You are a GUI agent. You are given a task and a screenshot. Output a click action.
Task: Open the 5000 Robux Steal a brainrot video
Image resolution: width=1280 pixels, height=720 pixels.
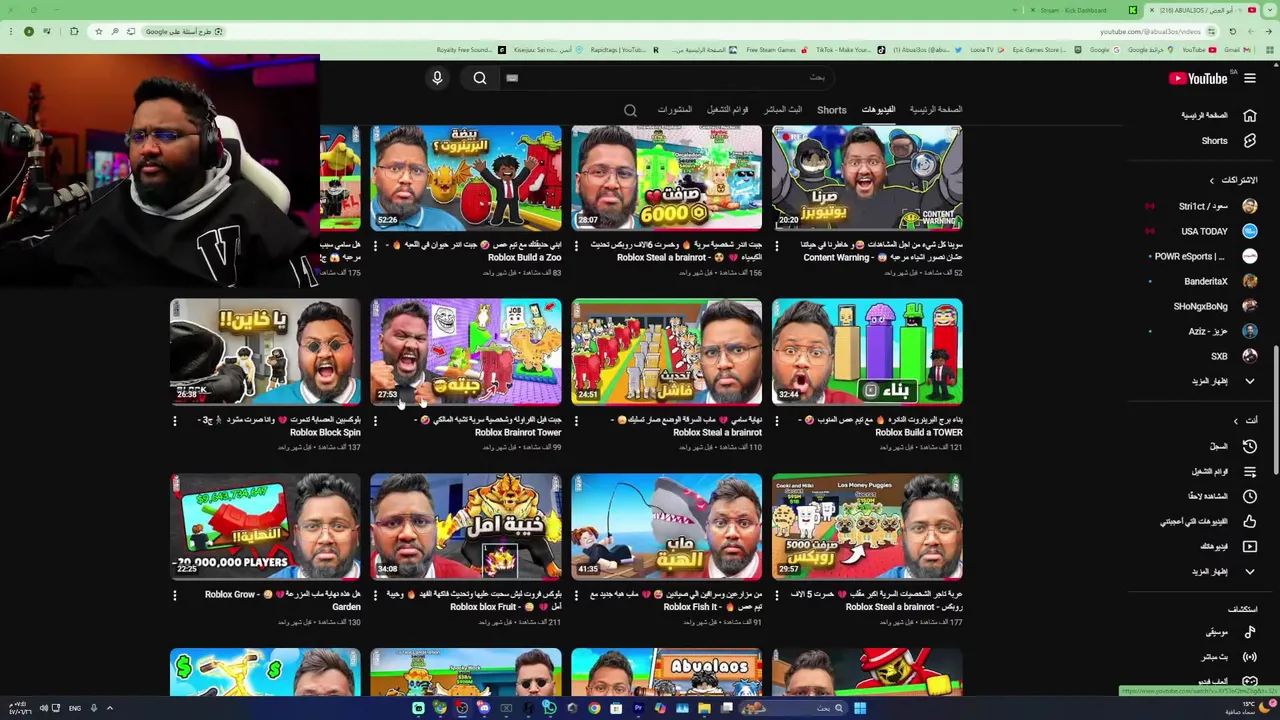867,527
